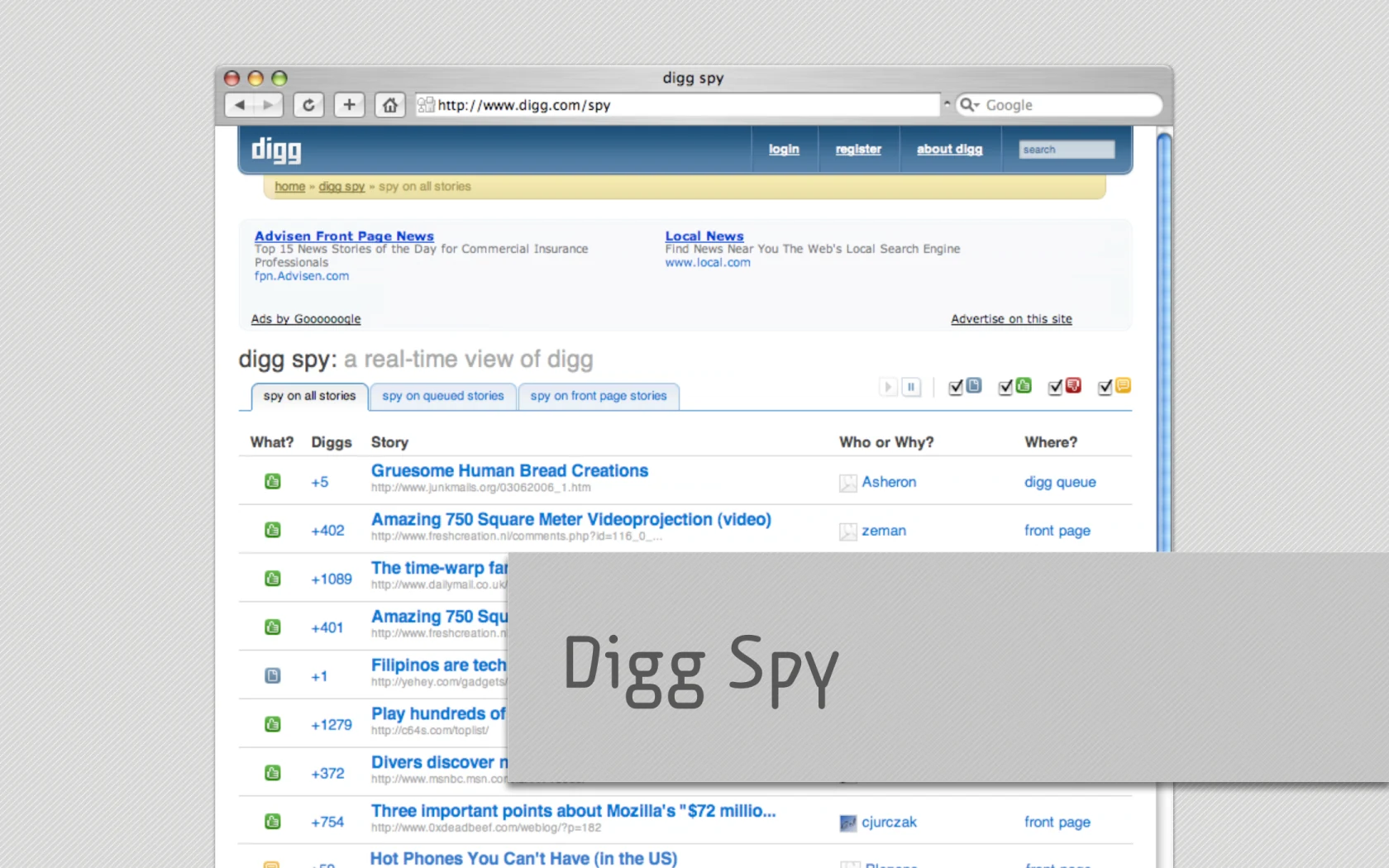
Task: Click the www.local.com link
Action: [708, 262]
